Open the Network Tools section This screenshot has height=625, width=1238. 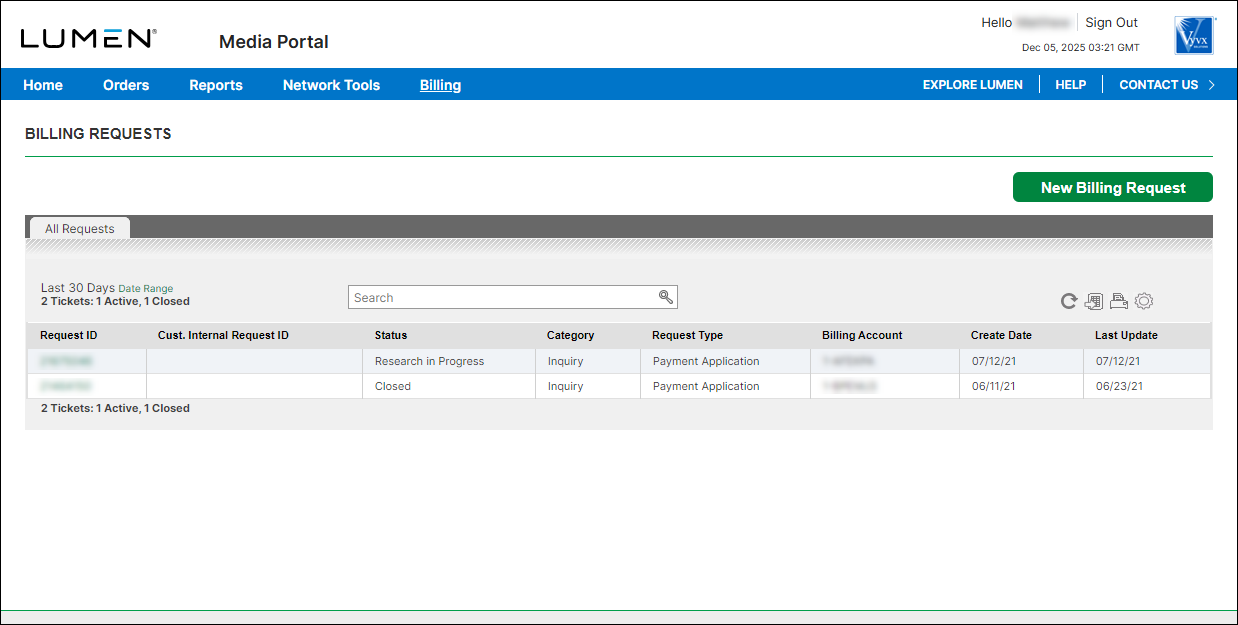click(x=331, y=85)
